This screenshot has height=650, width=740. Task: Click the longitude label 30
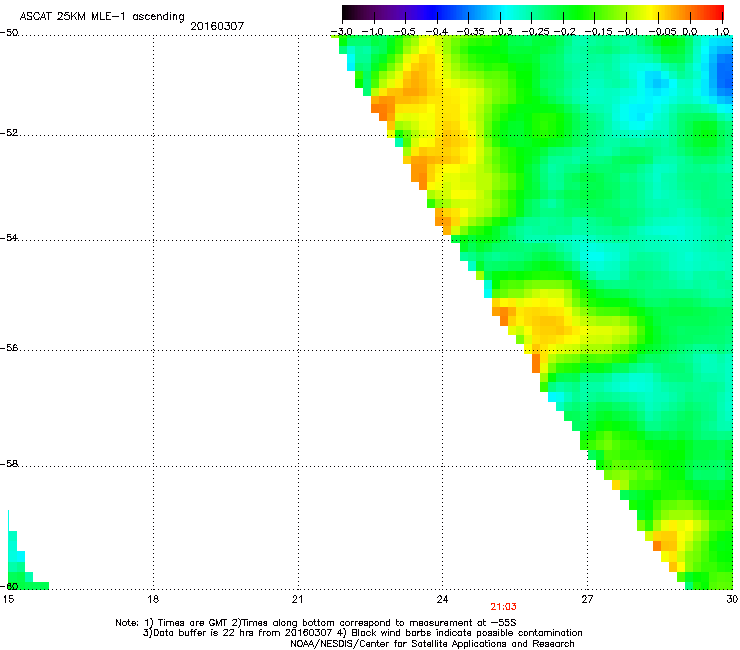(x=732, y=599)
